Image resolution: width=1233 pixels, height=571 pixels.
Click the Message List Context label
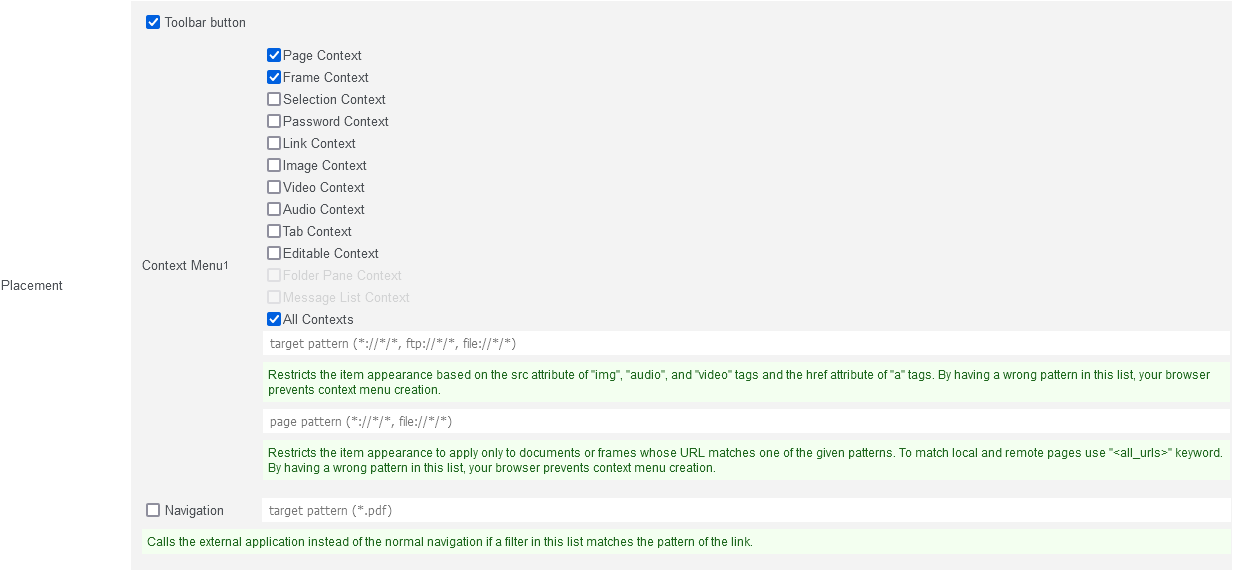click(346, 298)
